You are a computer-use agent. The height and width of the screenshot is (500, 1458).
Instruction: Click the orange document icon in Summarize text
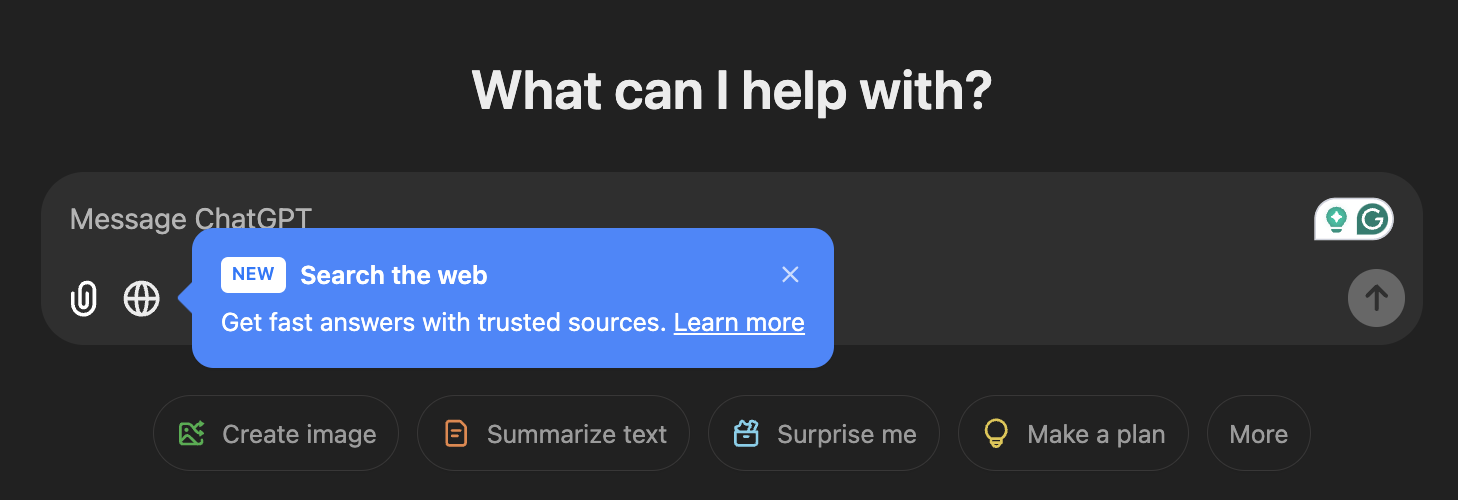click(456, 433)
